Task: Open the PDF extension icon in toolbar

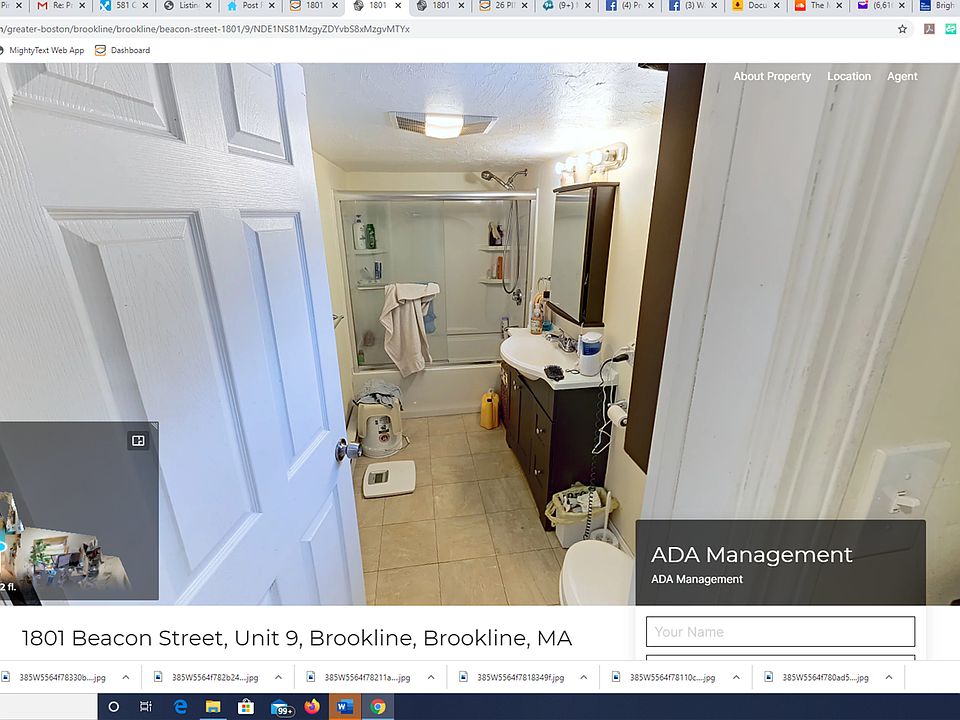Action: tap(929, 29)
